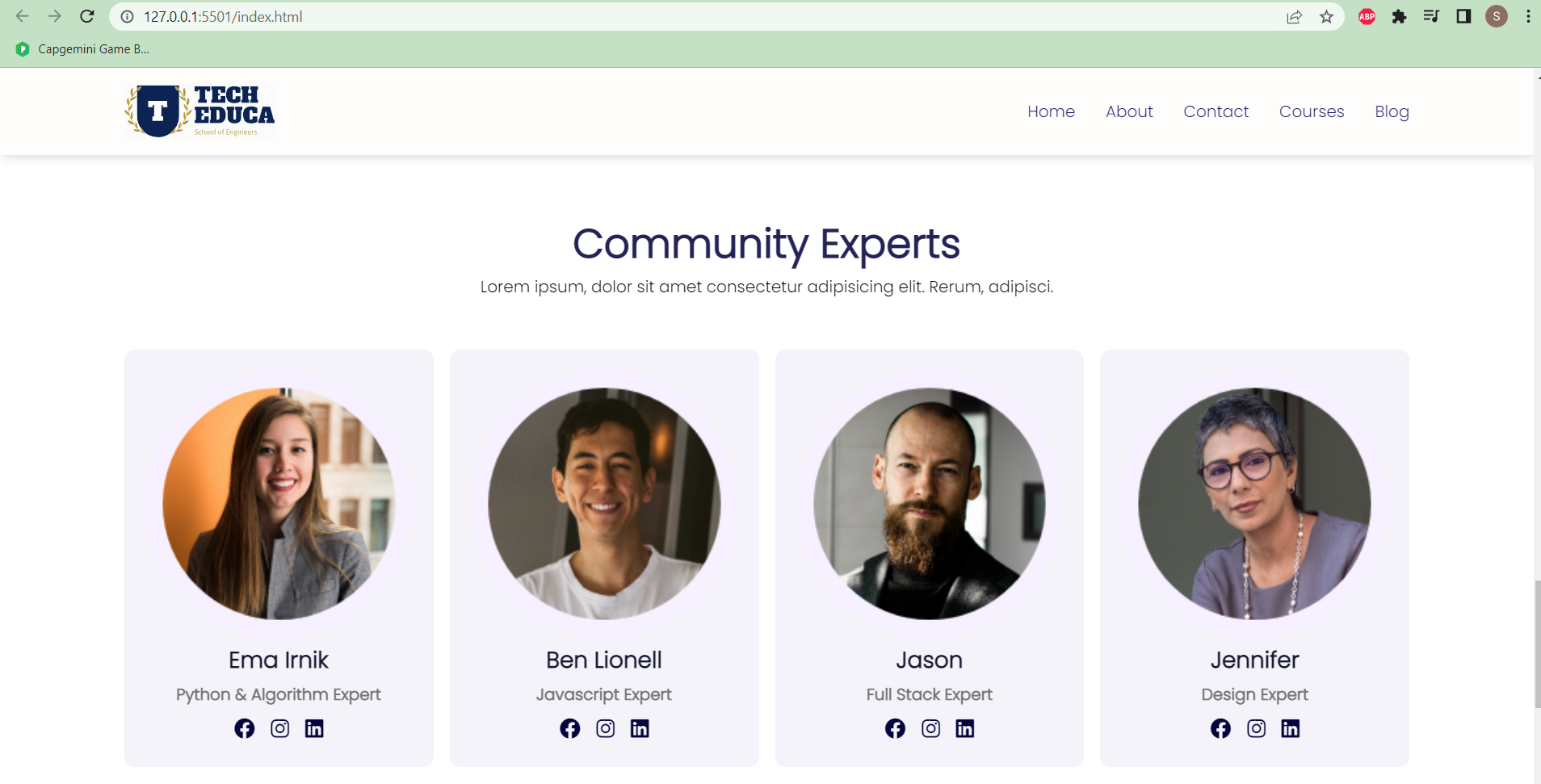Select the Blog navigation item
The width and height of the screenshot is (1541, 784).
click(x=1392, y=111)
